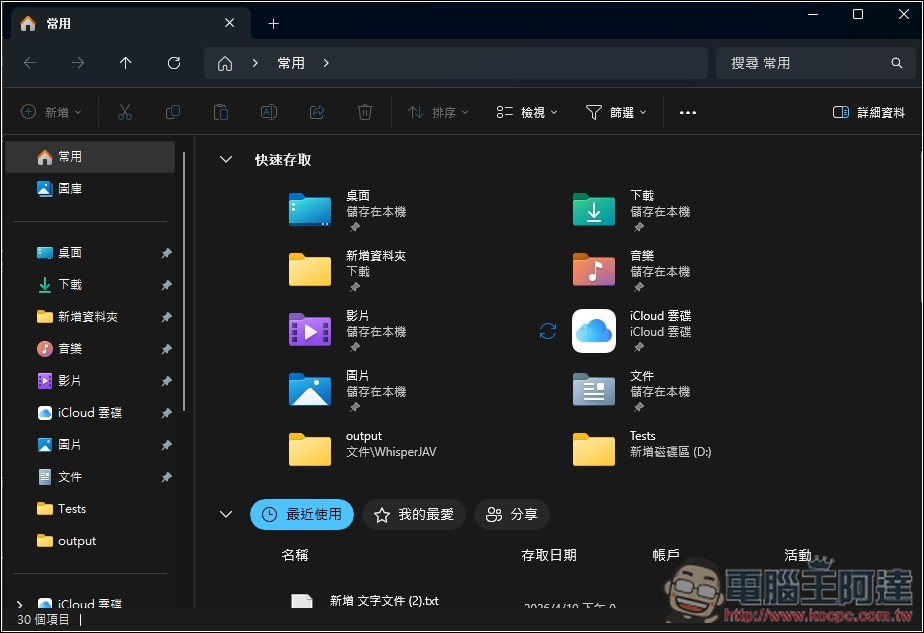Select the Cut icon on the toolbar
This screenshot has width=924, height=633.
(124, 112)
